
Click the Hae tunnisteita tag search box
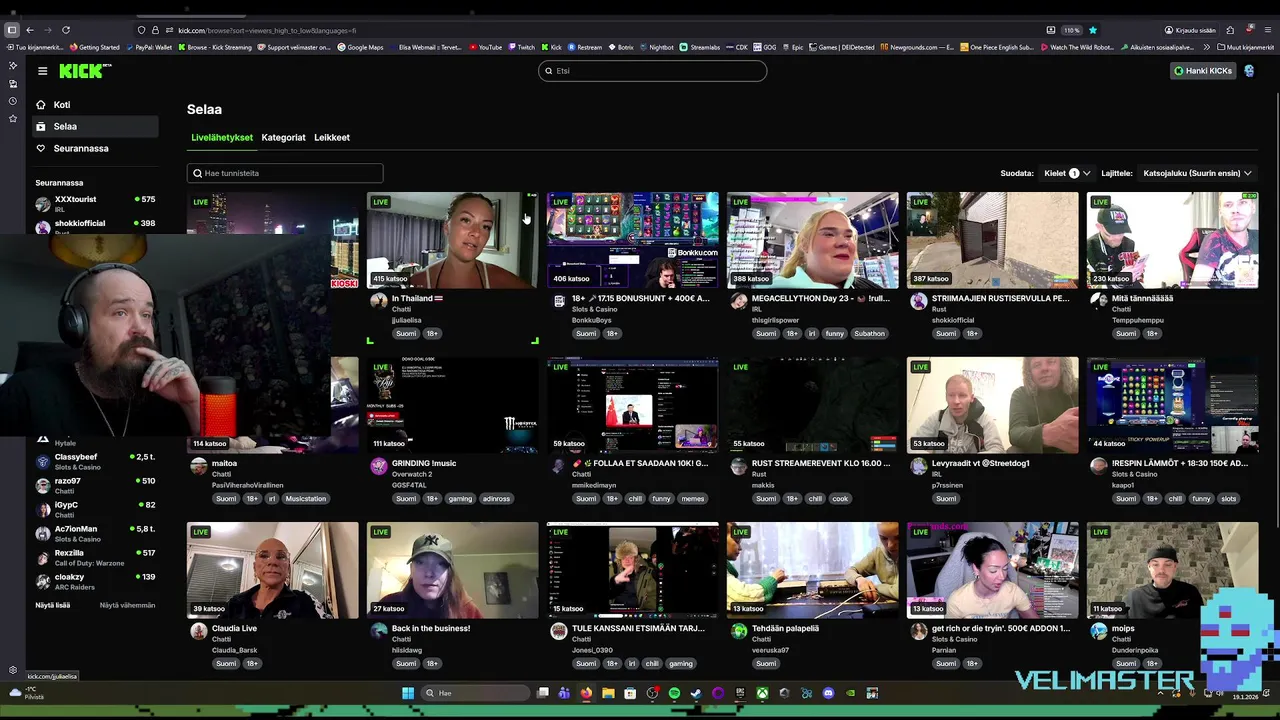(x=285, y=173)
